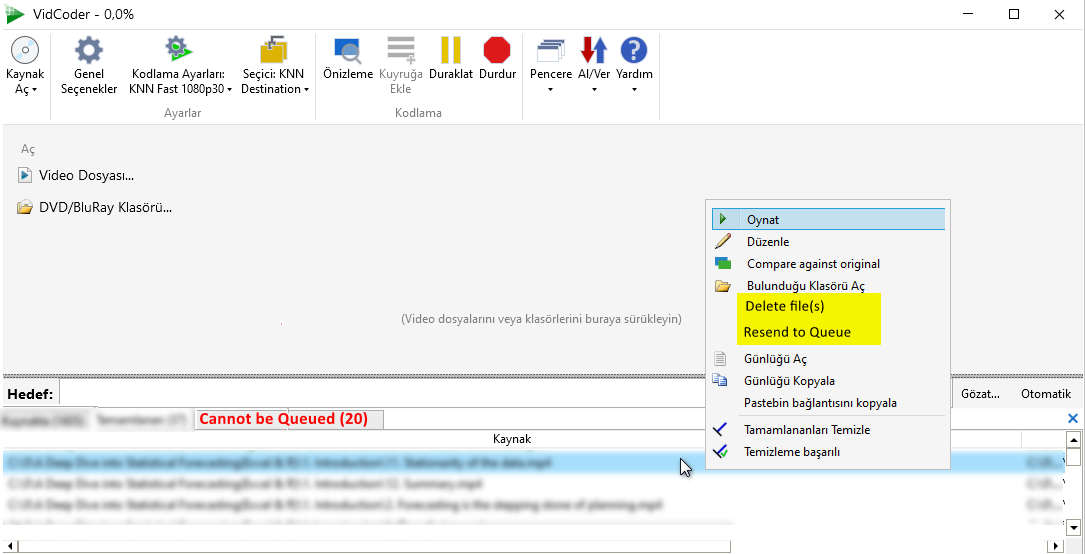The height and width of the screenshot is (554, 1085).
Task: Open Genel Seçenekler gear icon
Action: 89,50
